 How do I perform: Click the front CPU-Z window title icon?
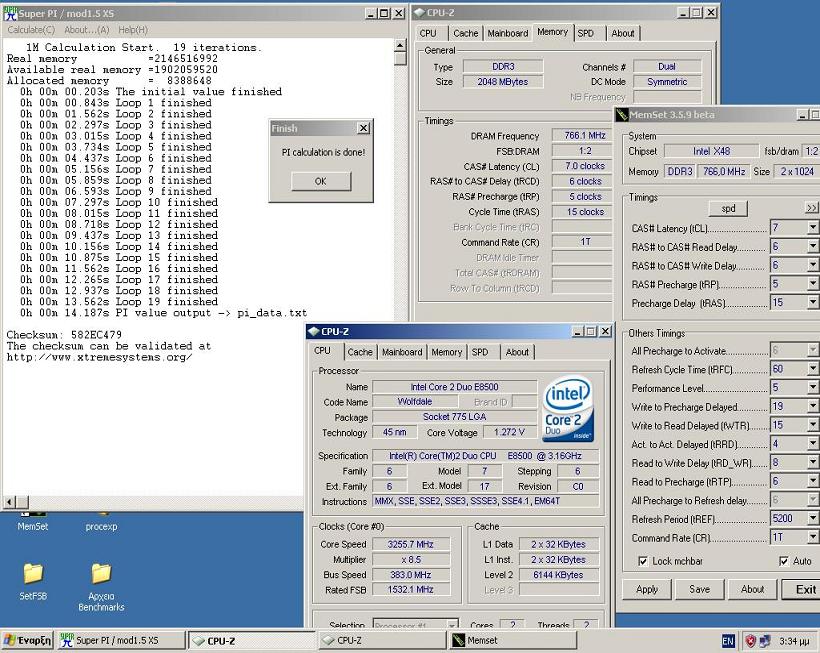click(314, 331)
